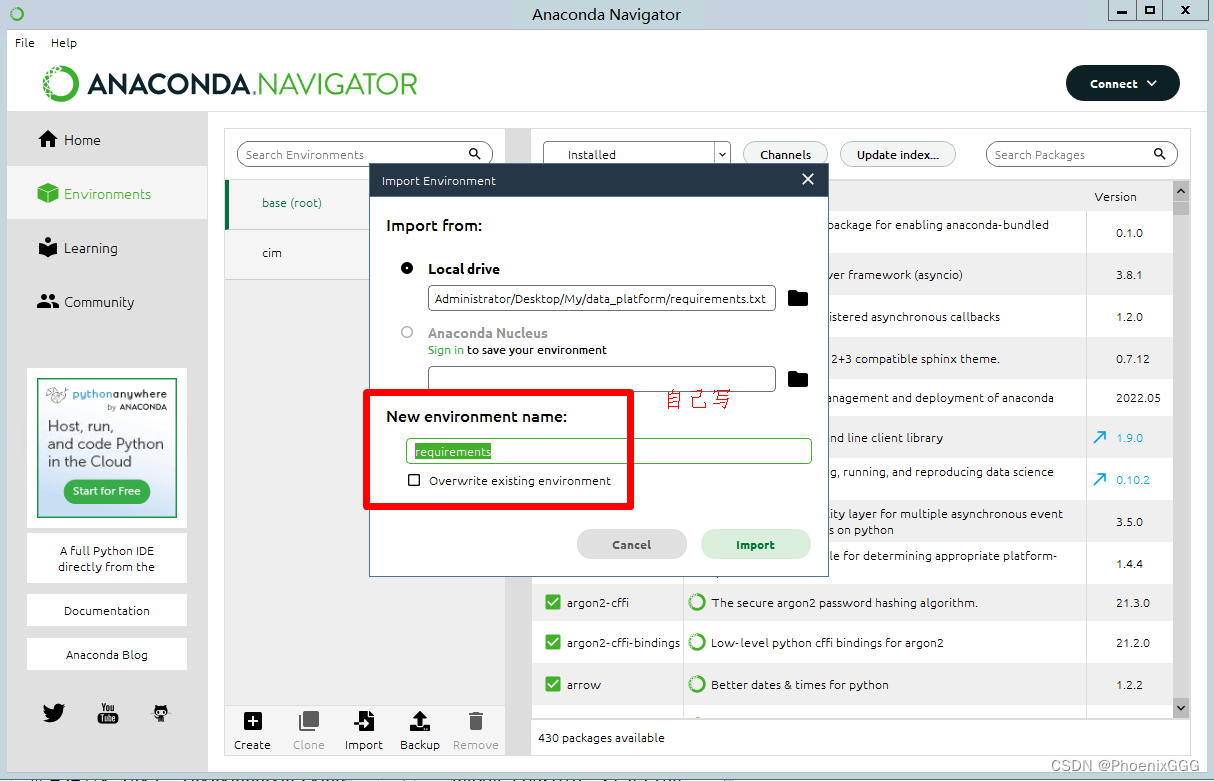This screenshot has width=1214, height=781.
Task: Open the YouTube icon in sidebar
Action: [108, 713]
